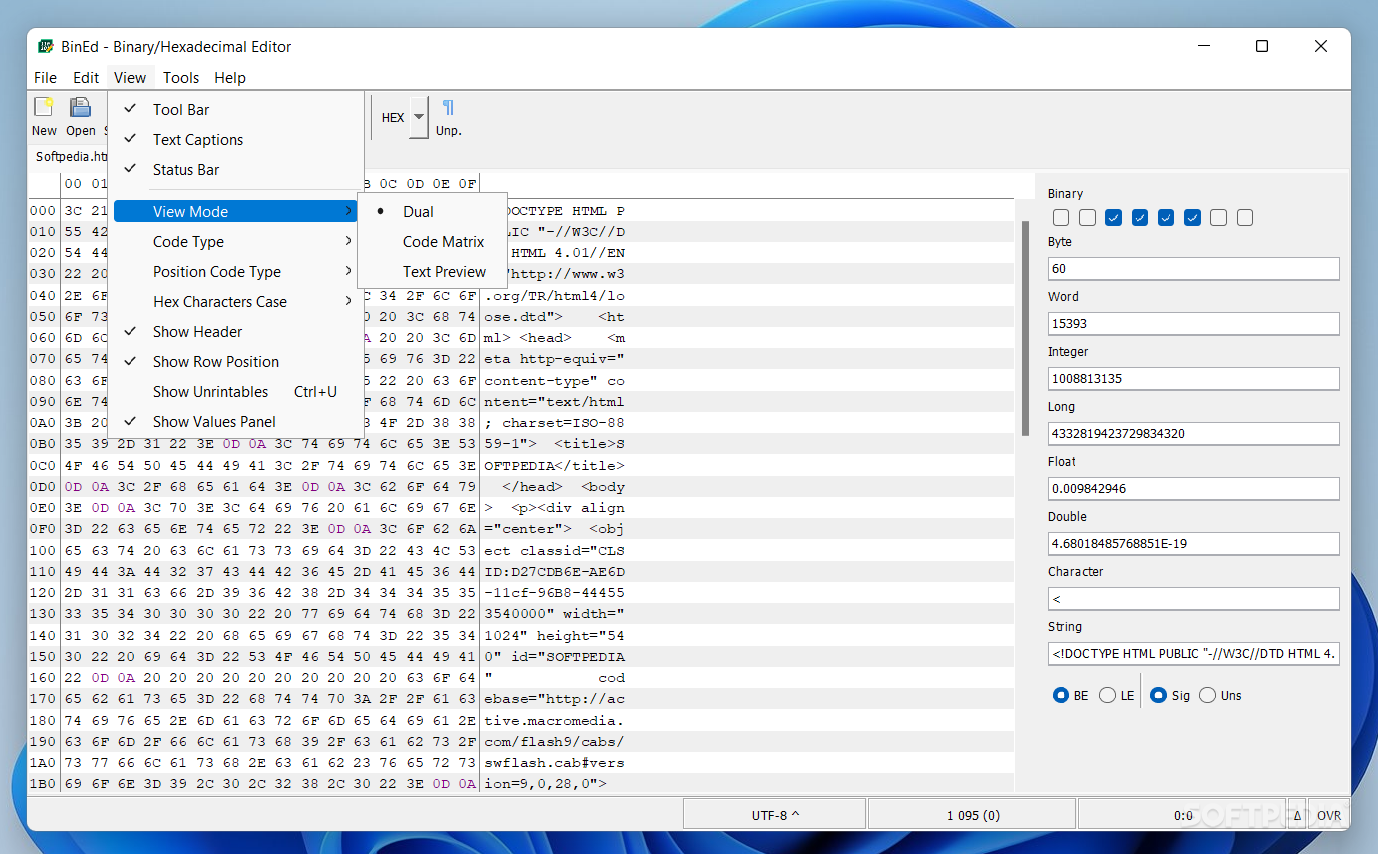Click the Integer value field
The height and width of the screenshot is (854, 1378).
(1193, 379)
